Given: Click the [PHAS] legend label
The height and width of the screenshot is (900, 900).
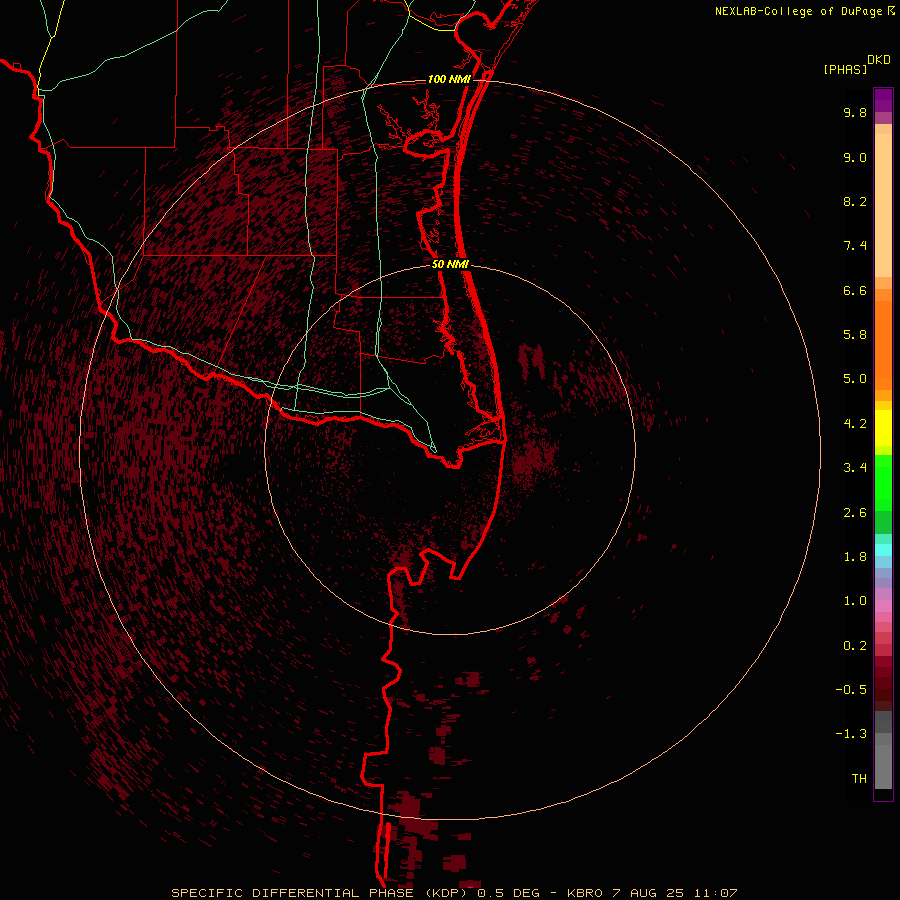Looking at the screenshot, I should tap(845, 69).
